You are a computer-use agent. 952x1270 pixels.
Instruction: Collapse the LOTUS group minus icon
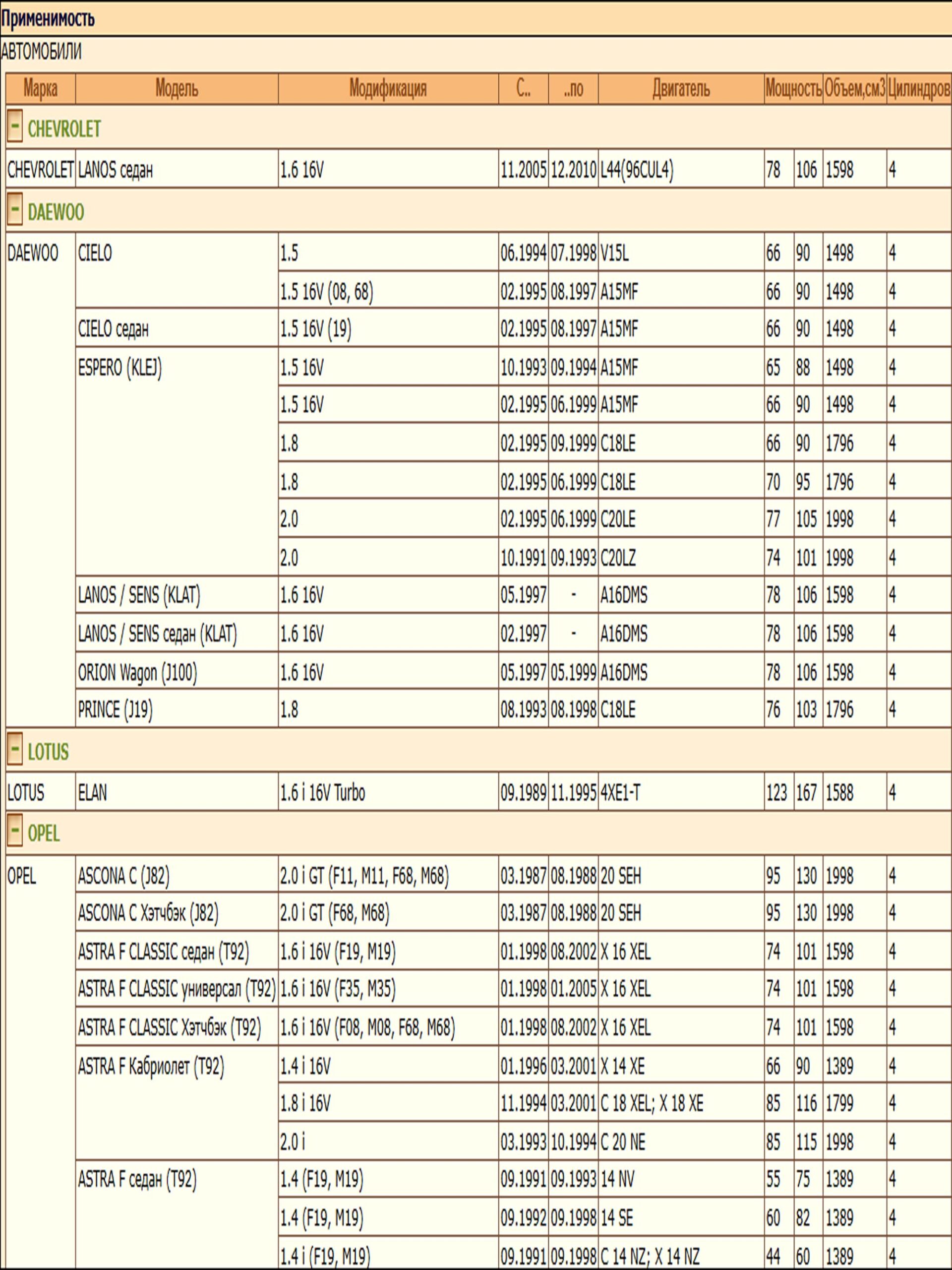(15, 749)
